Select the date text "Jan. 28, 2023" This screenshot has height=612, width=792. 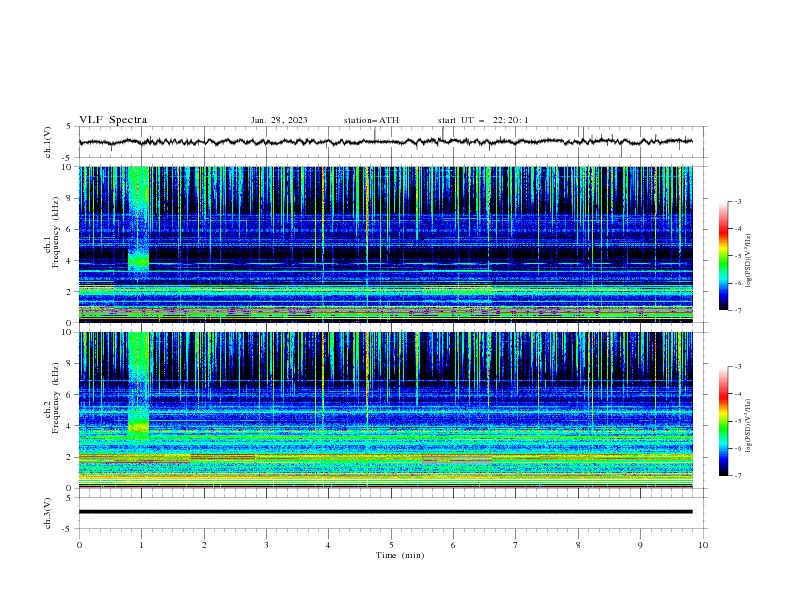(279, 120)
